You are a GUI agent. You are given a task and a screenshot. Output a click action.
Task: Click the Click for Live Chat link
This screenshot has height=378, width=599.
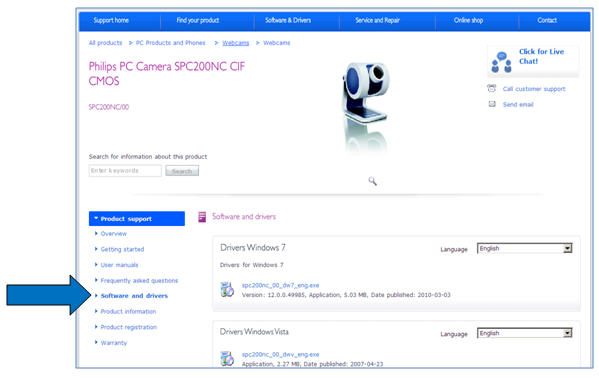(x=541, y=56)
